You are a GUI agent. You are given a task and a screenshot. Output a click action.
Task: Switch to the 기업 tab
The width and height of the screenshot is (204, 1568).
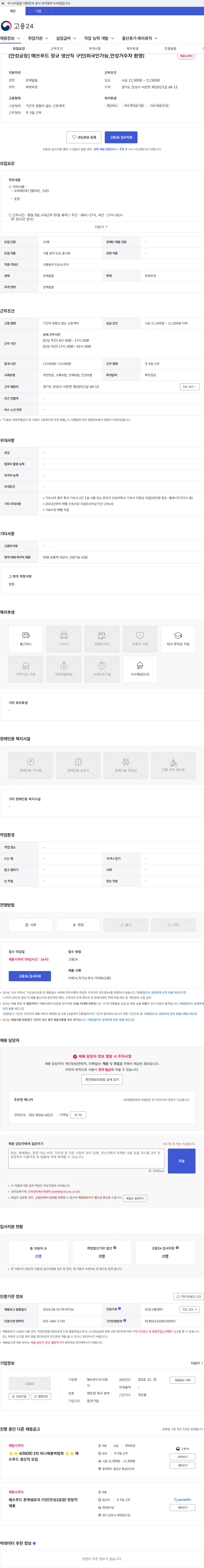tap(38, 11)
